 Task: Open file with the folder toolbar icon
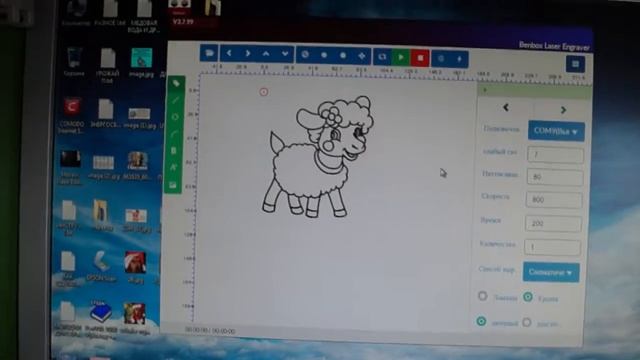209,53
